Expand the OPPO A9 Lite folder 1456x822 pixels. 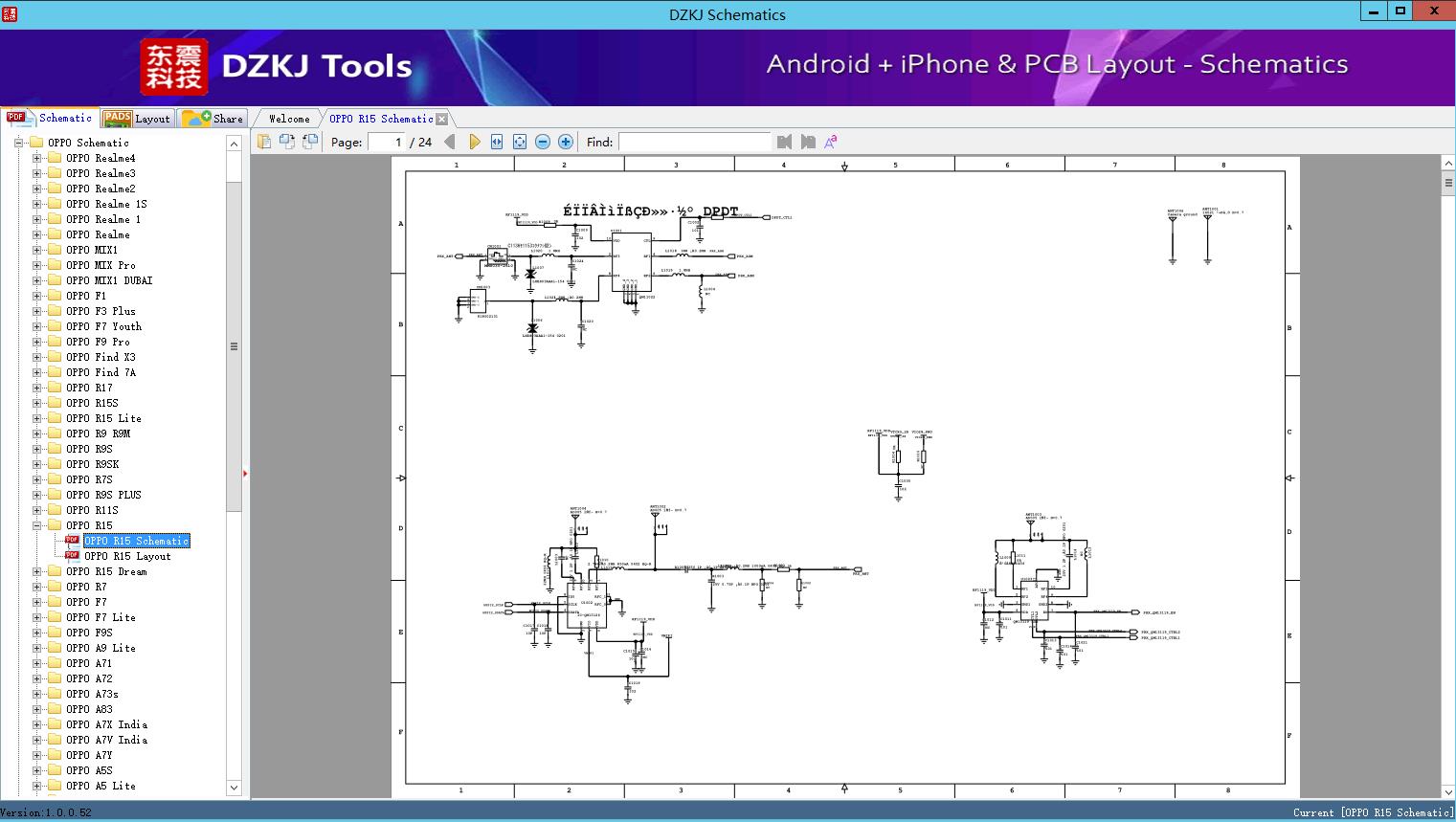(x=36, y=648)
